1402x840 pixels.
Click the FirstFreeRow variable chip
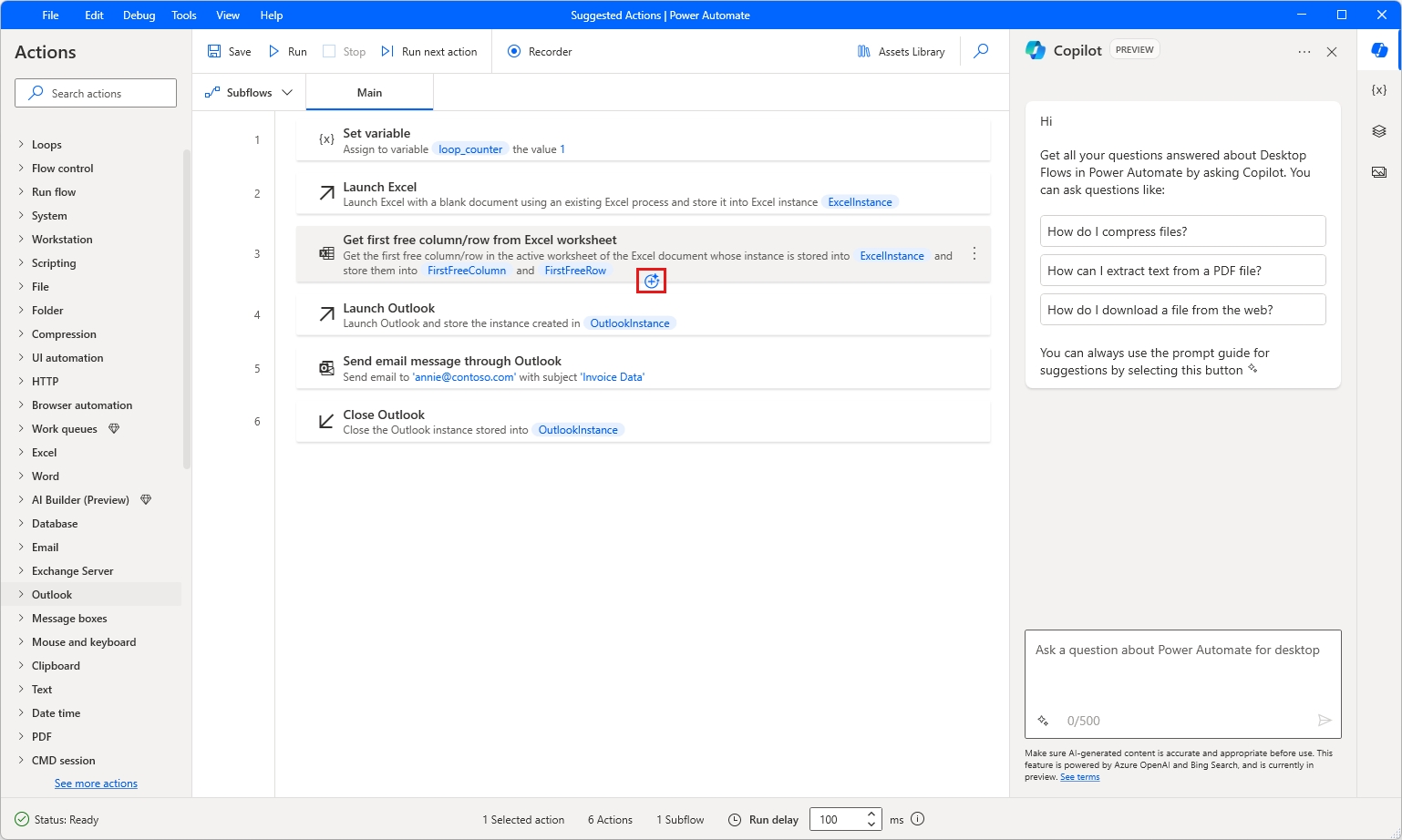tap(575, 271)
